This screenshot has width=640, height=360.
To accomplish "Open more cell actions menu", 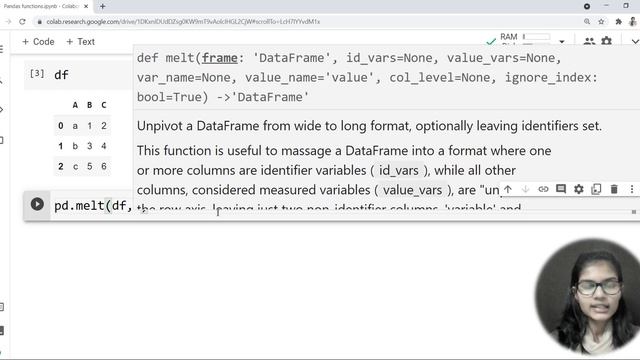I will [632, 189].
